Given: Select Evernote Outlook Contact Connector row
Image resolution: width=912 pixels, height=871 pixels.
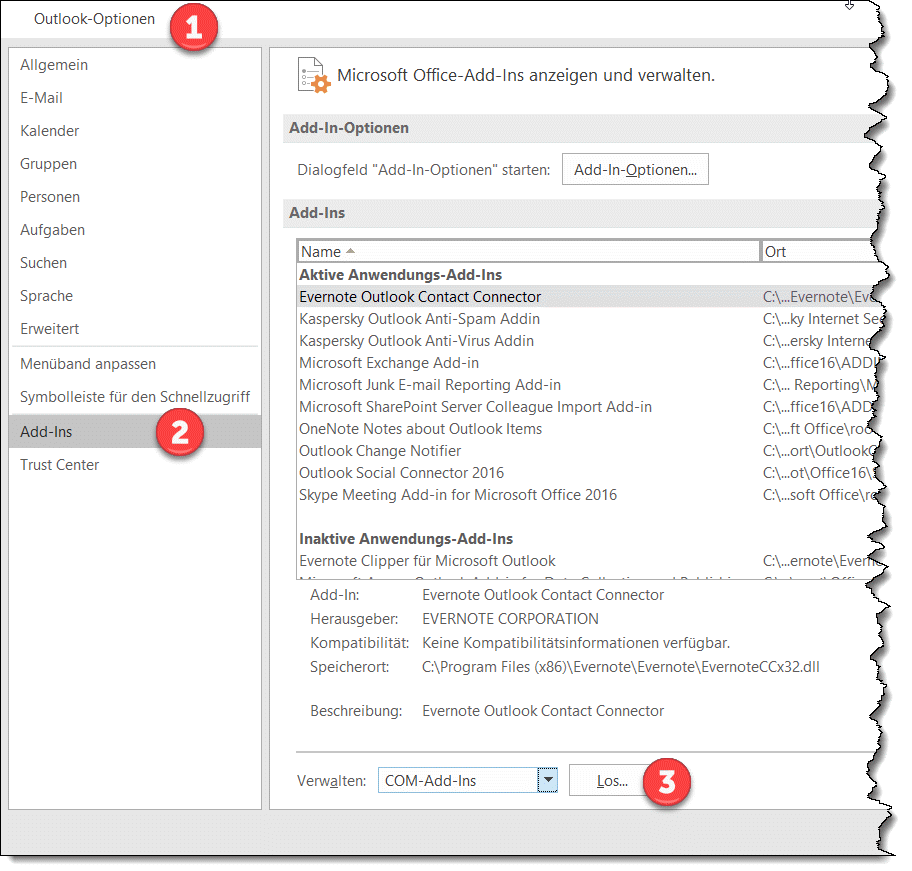Looking at the screenshot, I should click(587, 297).
